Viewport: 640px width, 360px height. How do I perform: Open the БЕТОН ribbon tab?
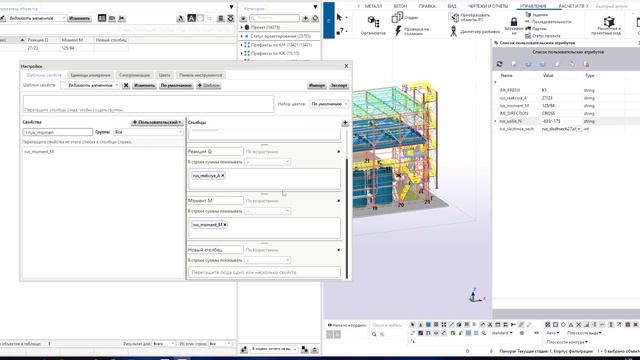click(400, 7)
